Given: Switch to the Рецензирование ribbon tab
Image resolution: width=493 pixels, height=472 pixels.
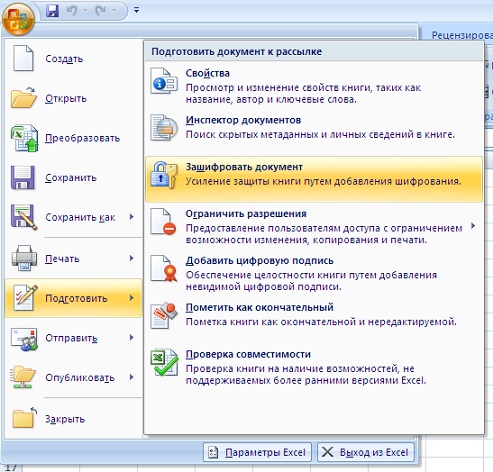Looking at the screenshot, I should tap(462, 35).
